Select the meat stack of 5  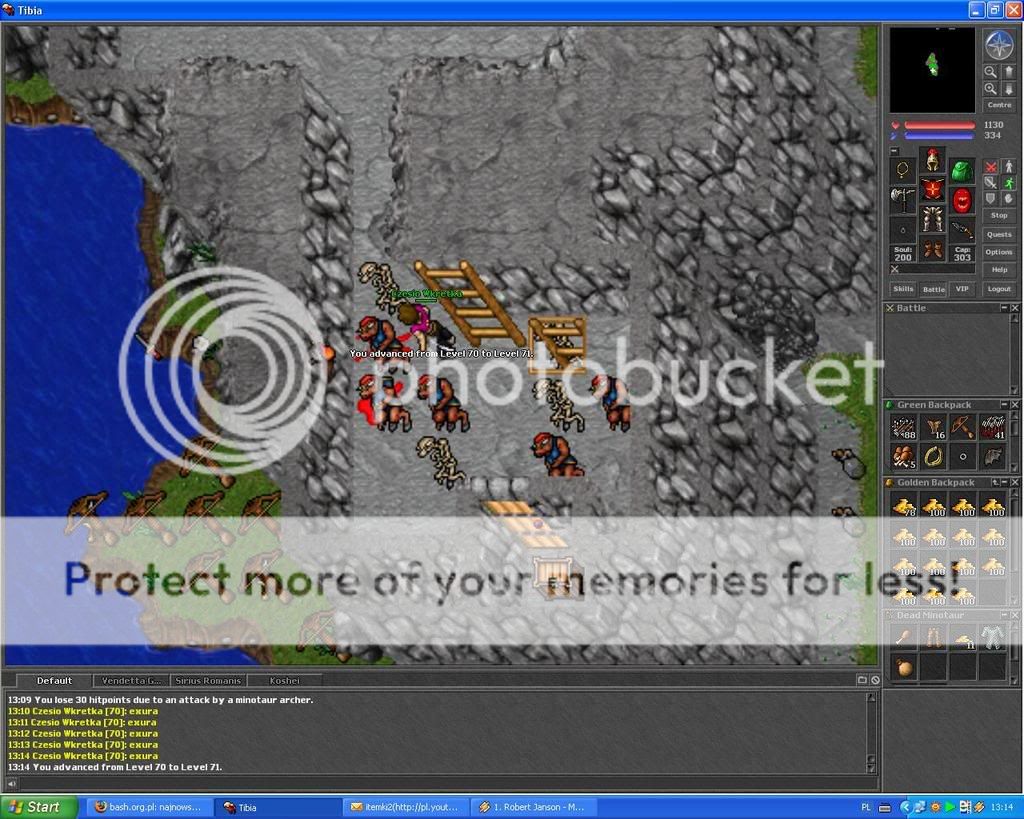[904, 457]
